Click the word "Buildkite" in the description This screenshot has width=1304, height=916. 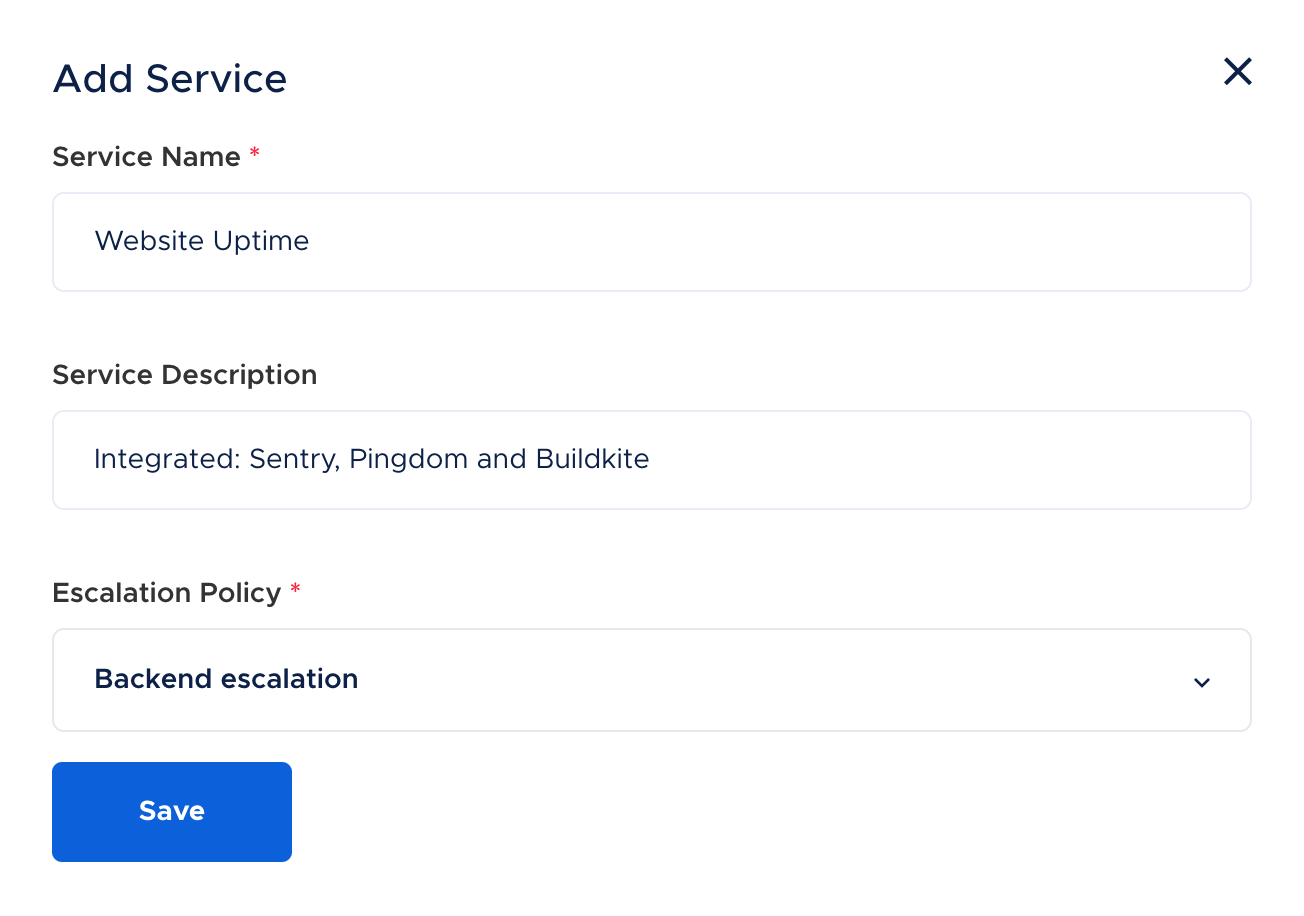tap(592, 459)
